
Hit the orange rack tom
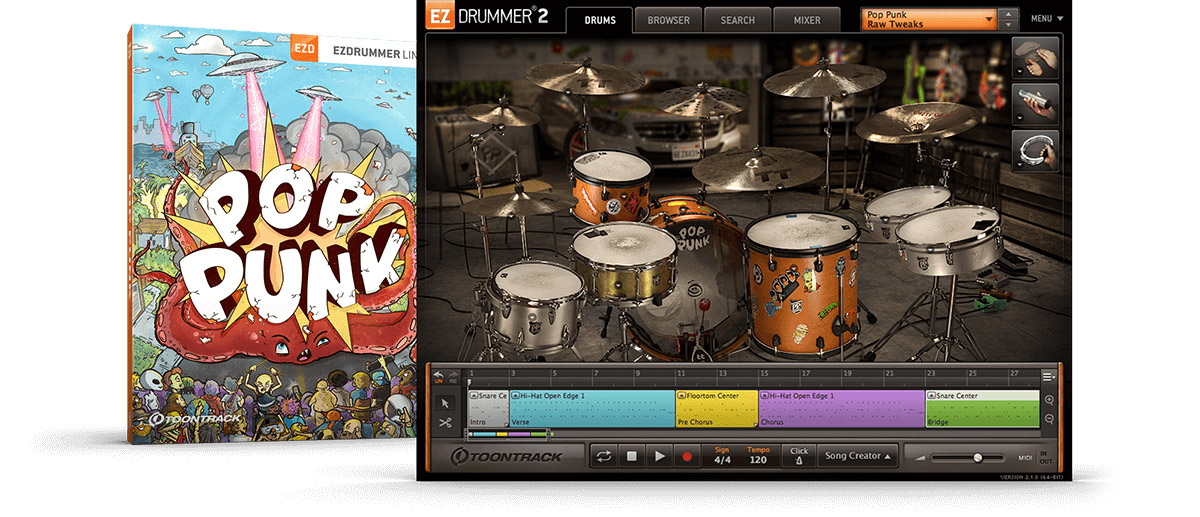[613, 186]
